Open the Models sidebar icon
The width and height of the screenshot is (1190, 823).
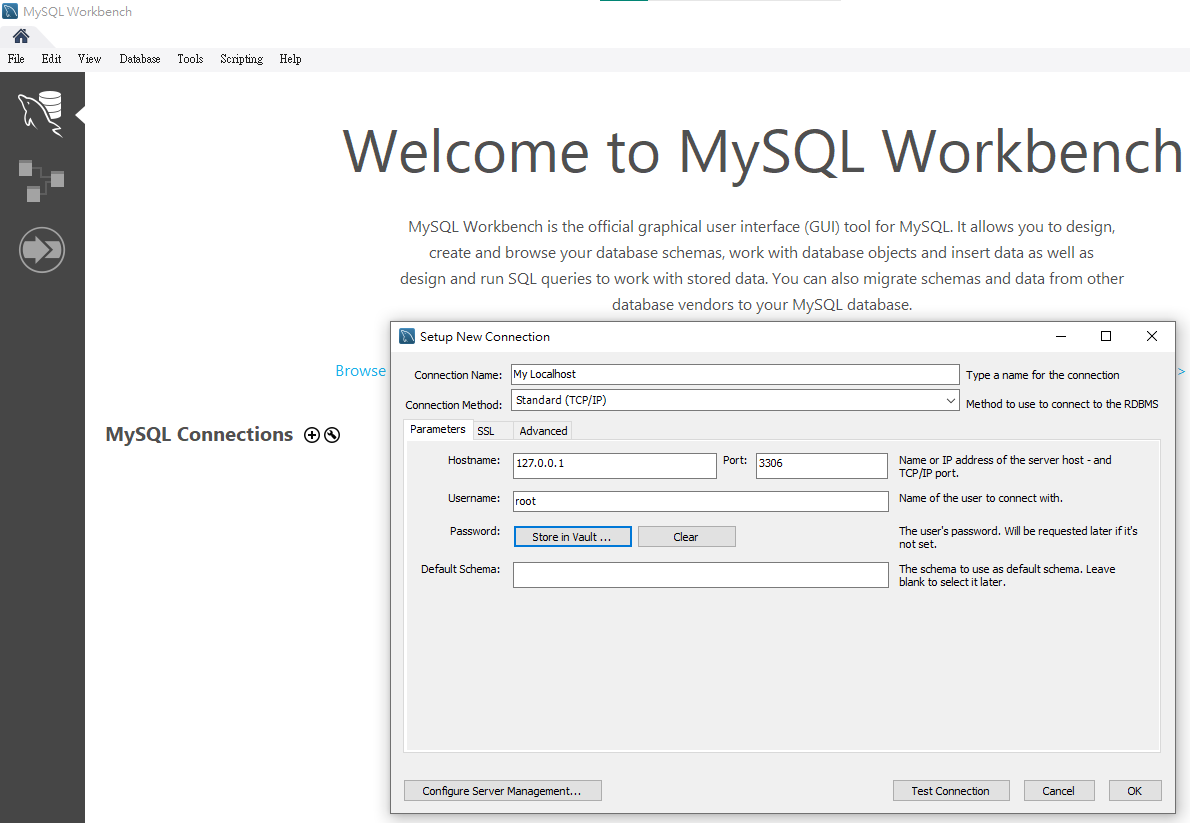tap(41, 181)
